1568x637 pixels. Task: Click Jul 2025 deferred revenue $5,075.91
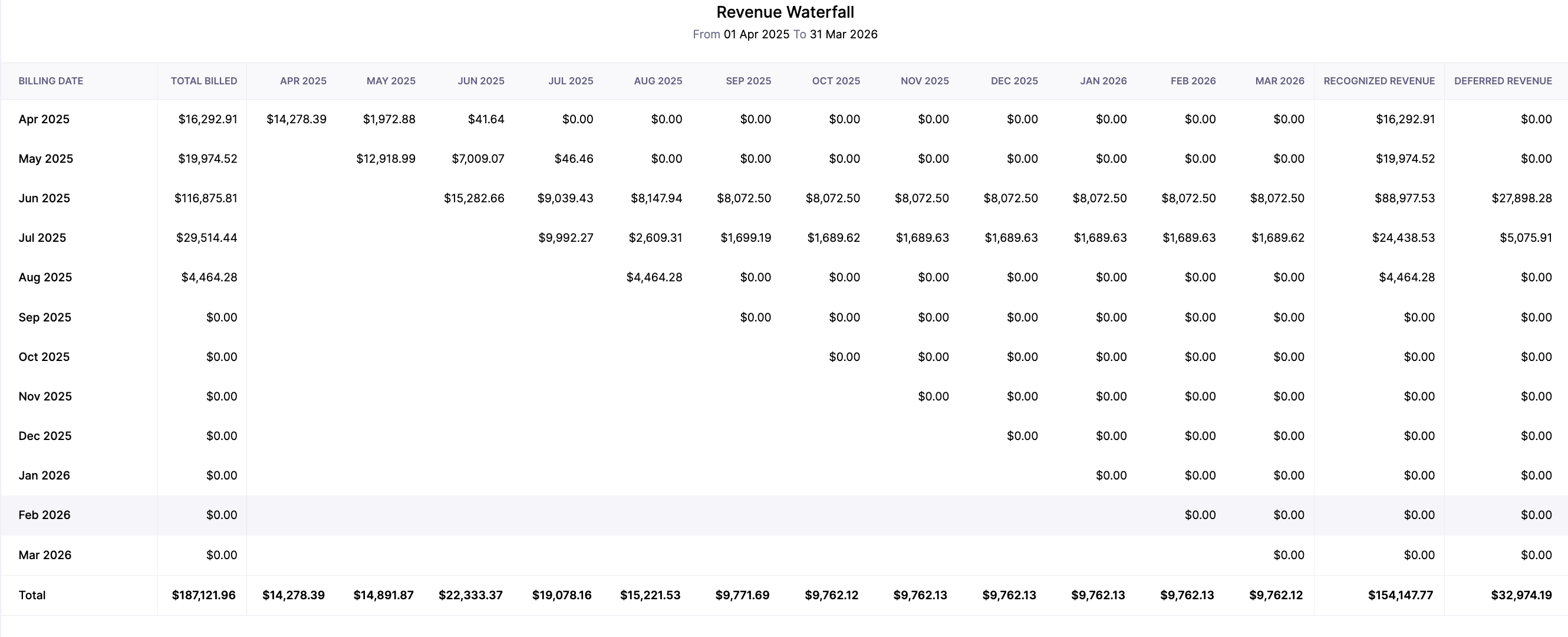coord(1526,238)
